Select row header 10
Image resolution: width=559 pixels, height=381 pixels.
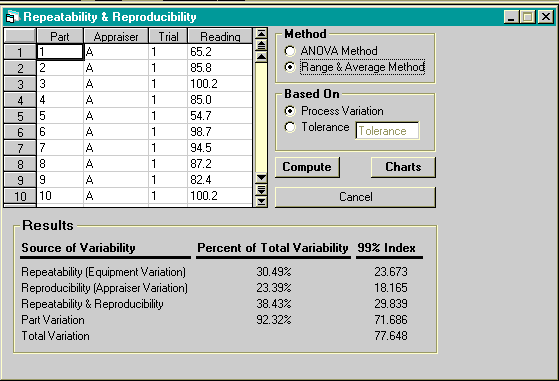click(20, 196)
